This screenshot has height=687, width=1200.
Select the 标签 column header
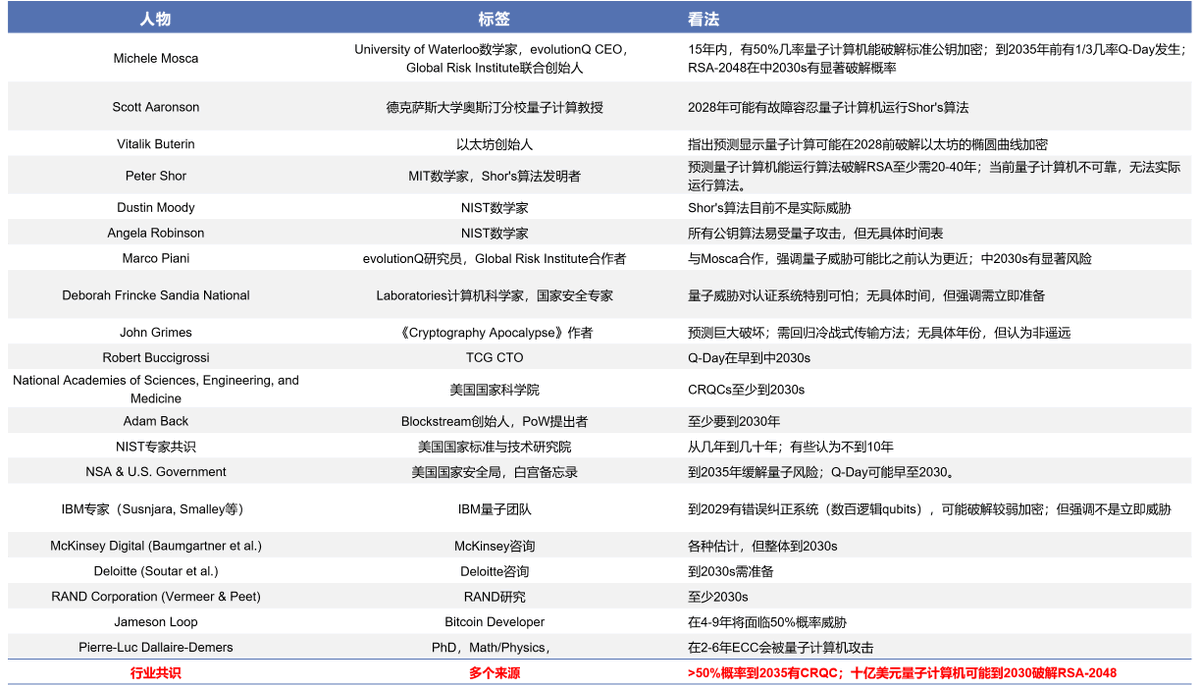coord(494,19)
